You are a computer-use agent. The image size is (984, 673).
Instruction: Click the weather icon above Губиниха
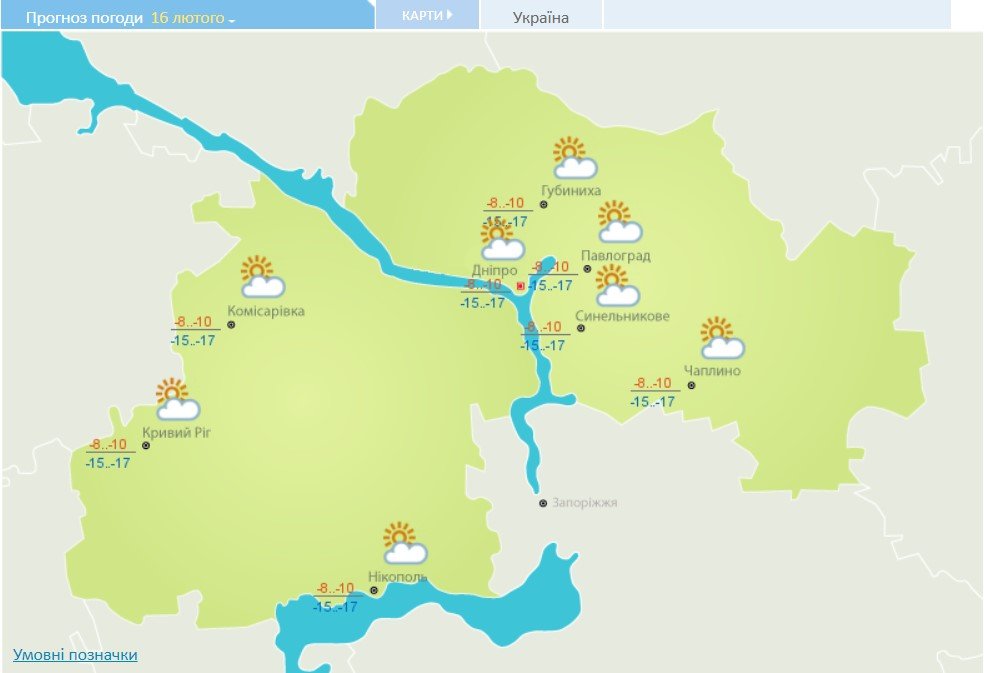click(574, 158)
